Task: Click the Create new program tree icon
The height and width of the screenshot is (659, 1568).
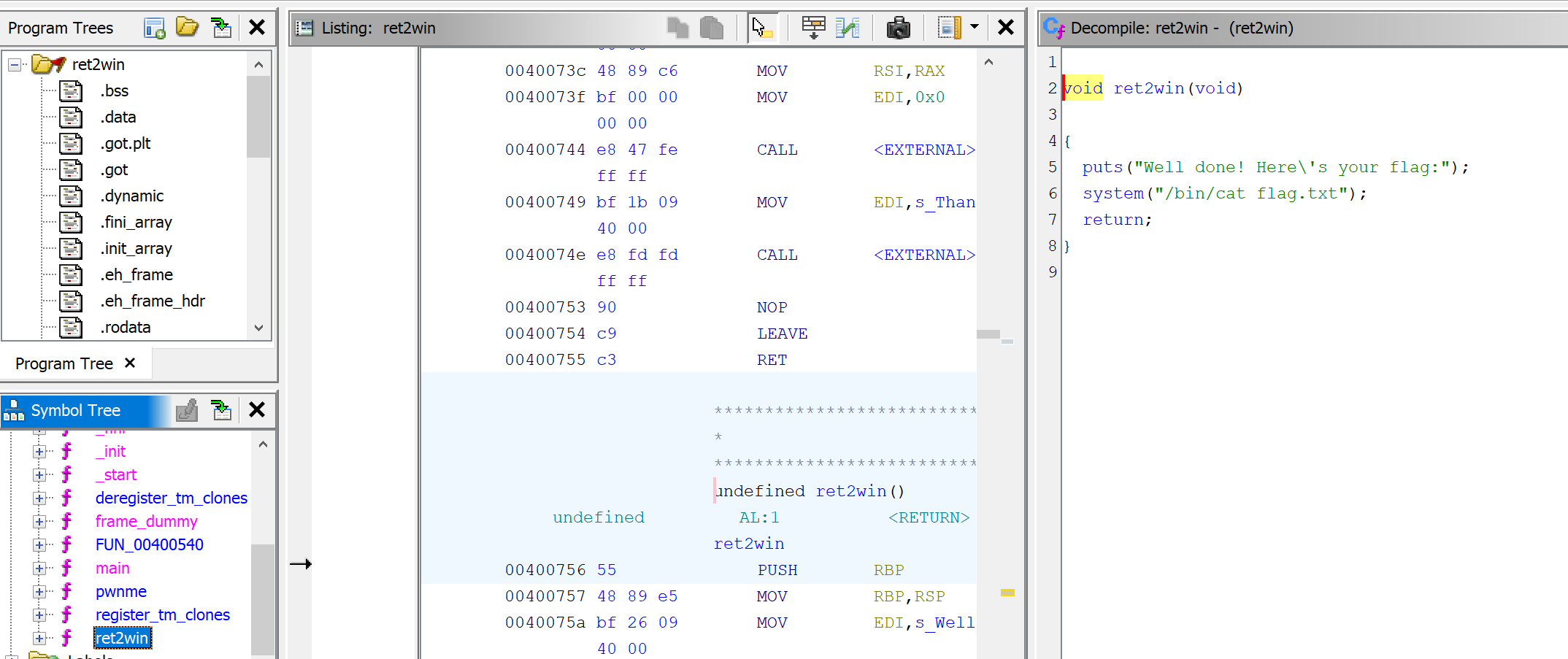Action: [x=154, y=28]
